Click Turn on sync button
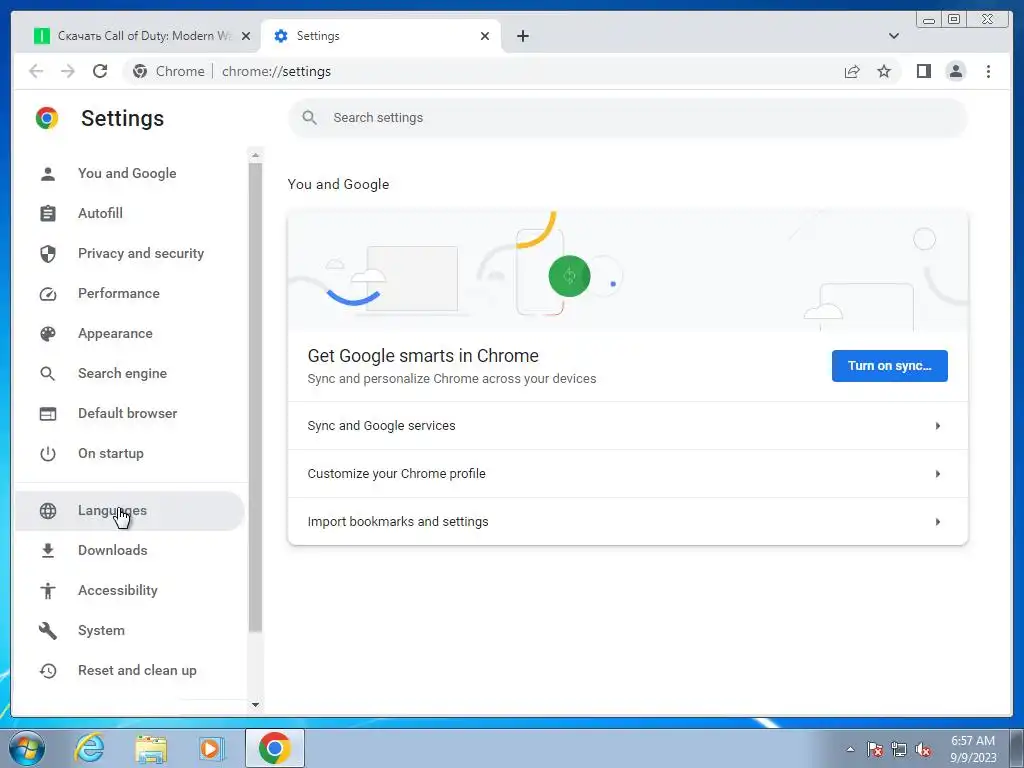Image resolution: width=1024 pixels, height=768 pixels. tap(889, 366)
